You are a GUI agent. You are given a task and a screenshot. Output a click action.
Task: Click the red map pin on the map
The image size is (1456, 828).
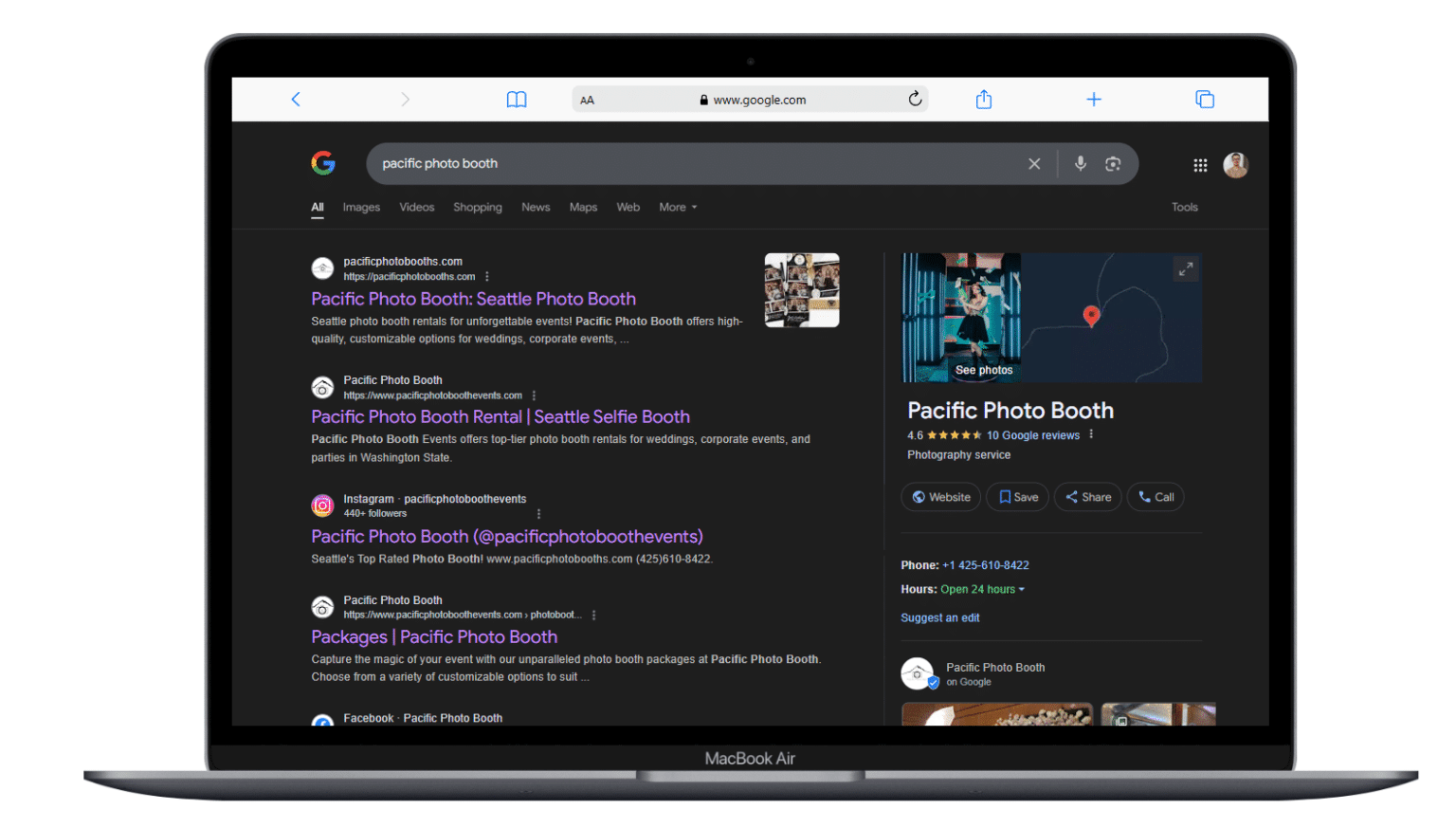click(1092, 316)
